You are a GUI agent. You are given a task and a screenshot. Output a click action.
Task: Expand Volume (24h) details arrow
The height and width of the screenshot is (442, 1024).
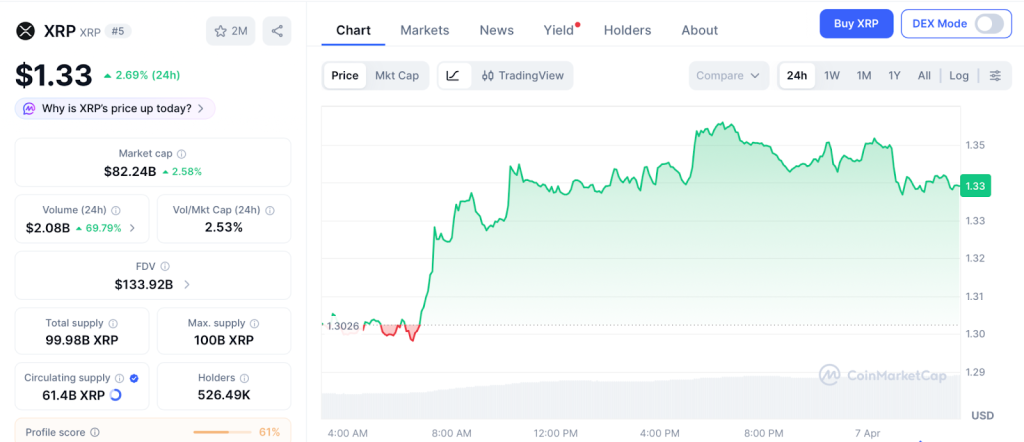[x=133, y=228]
